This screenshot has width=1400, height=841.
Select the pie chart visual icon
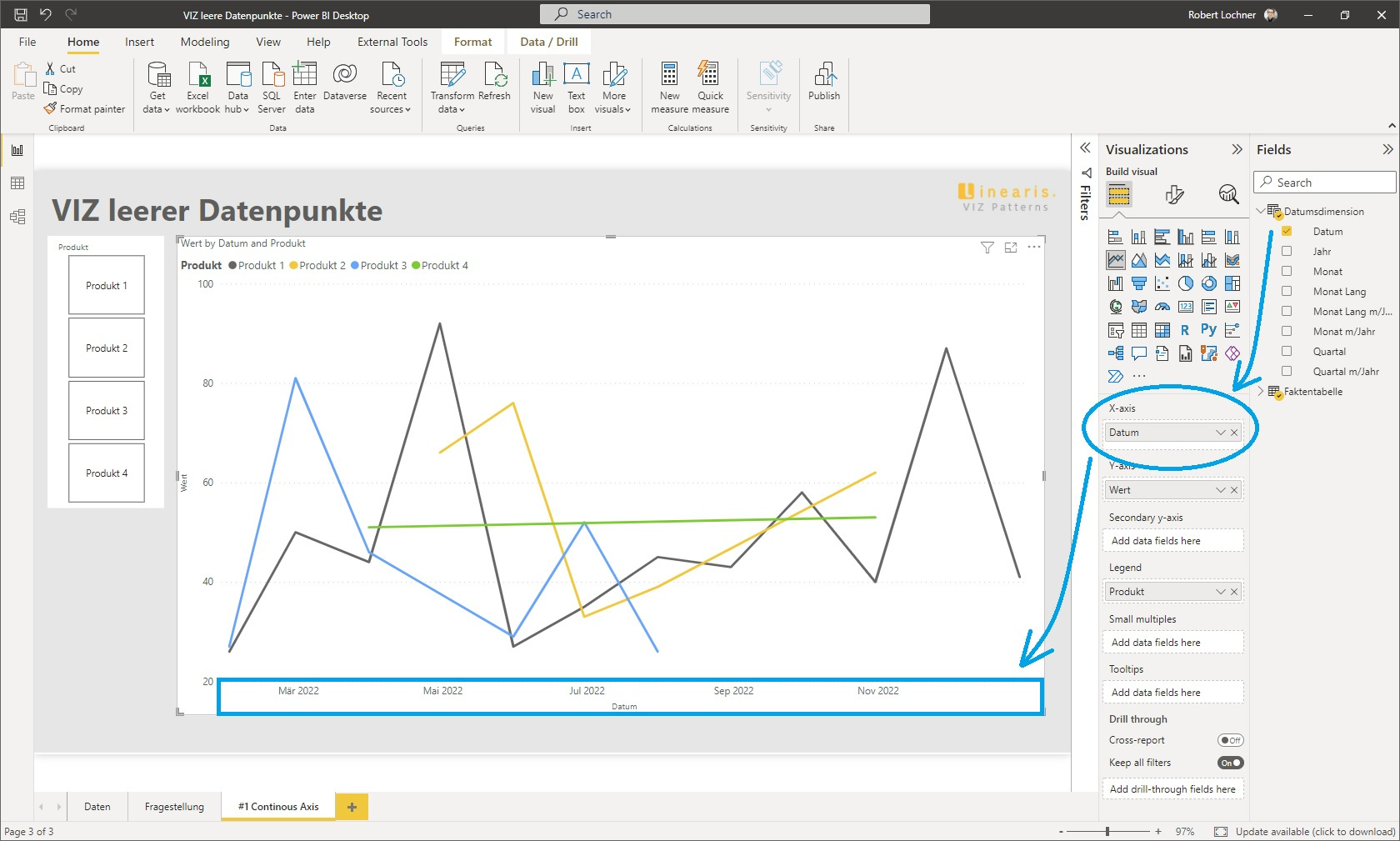[x=1185, y=283]
